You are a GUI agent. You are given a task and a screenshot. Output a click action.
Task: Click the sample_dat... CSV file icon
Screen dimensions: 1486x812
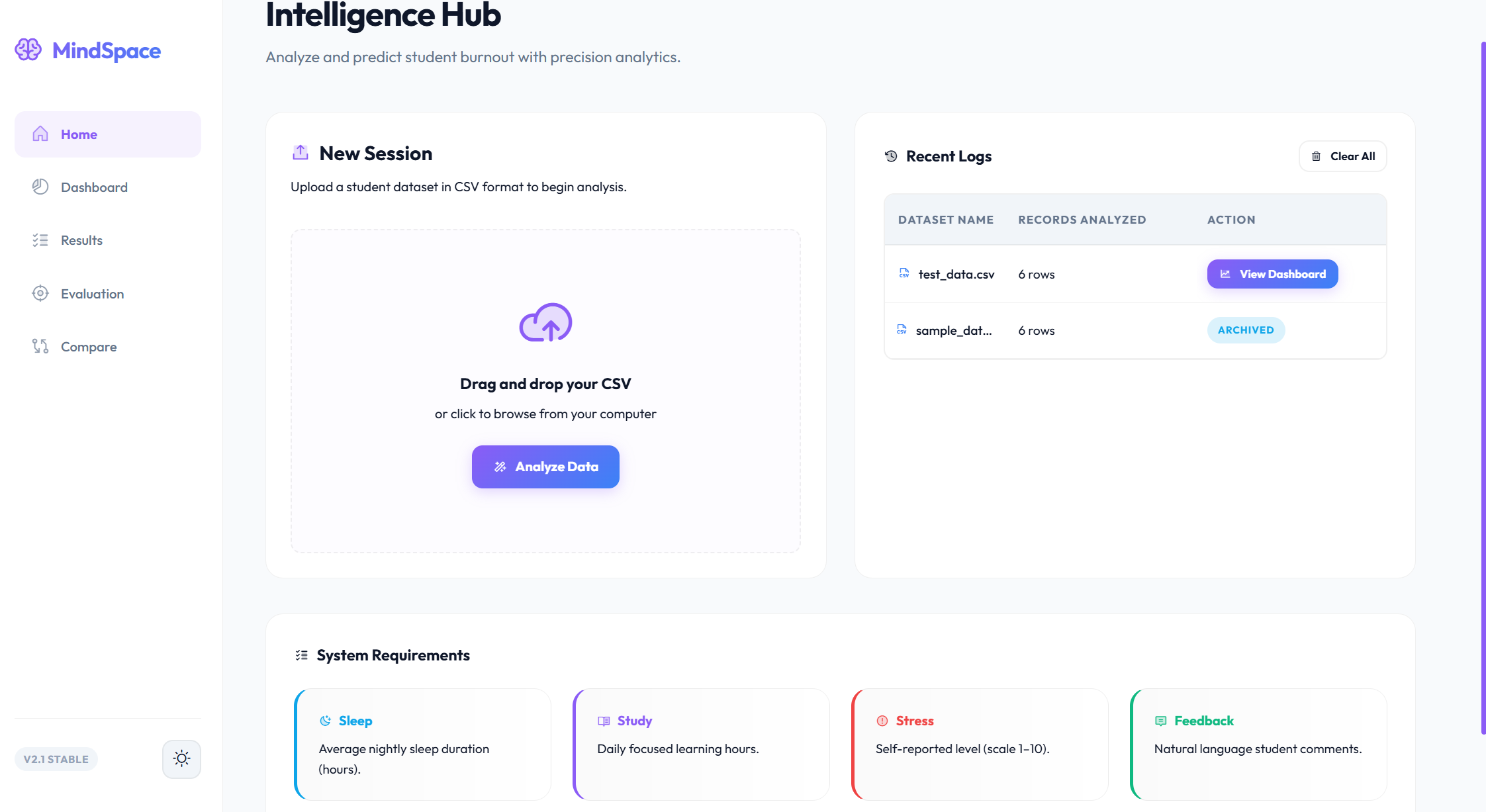point(902,330)
